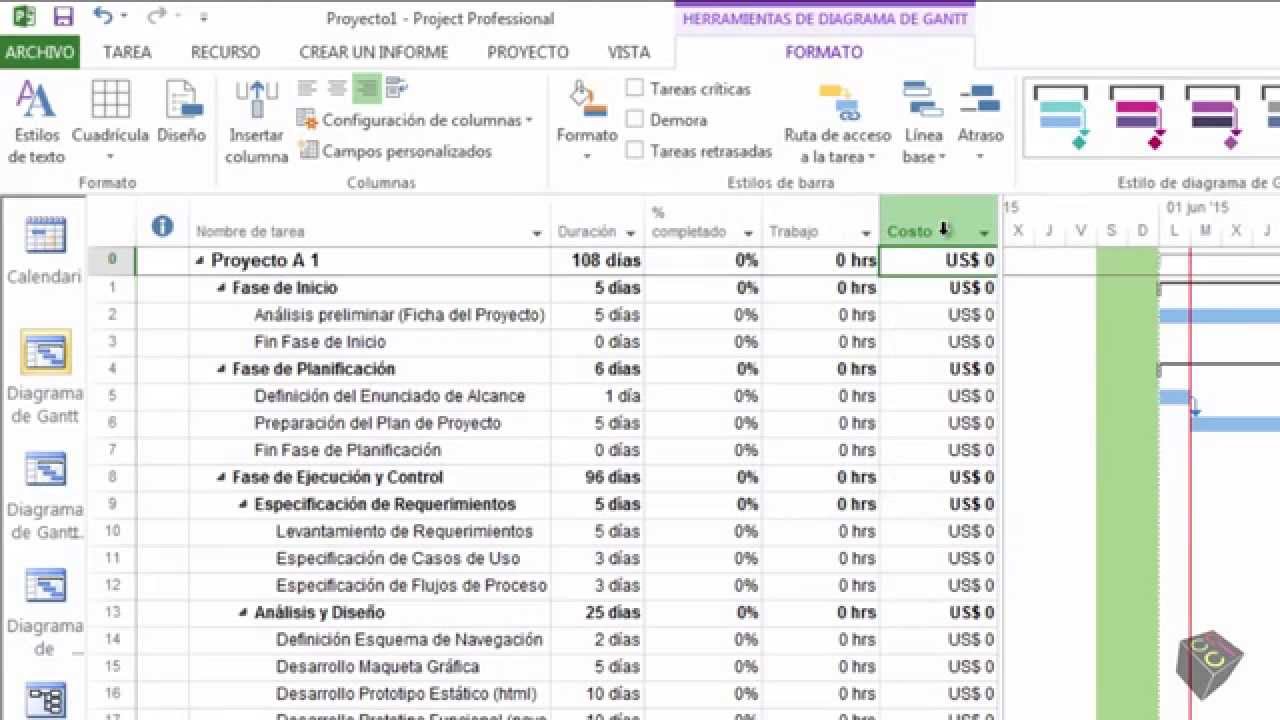Select align center column icon
Image resolution: width=1280 pixels, height=720 pixels.
click(x=337, y=88)
